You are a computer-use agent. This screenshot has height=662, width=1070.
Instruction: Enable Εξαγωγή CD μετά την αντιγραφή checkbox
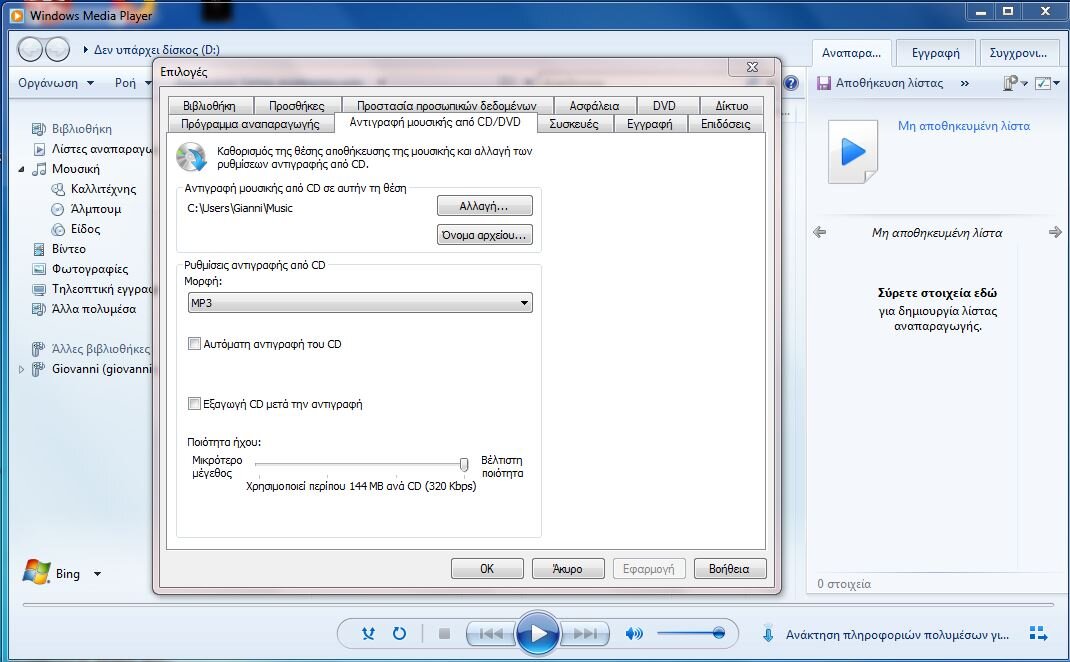194,404
